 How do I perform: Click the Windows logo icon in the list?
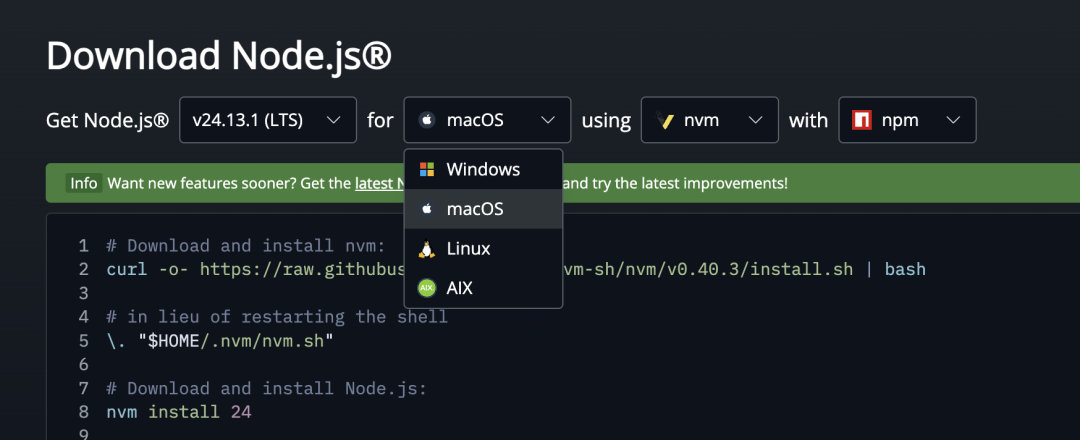[427, 169]
